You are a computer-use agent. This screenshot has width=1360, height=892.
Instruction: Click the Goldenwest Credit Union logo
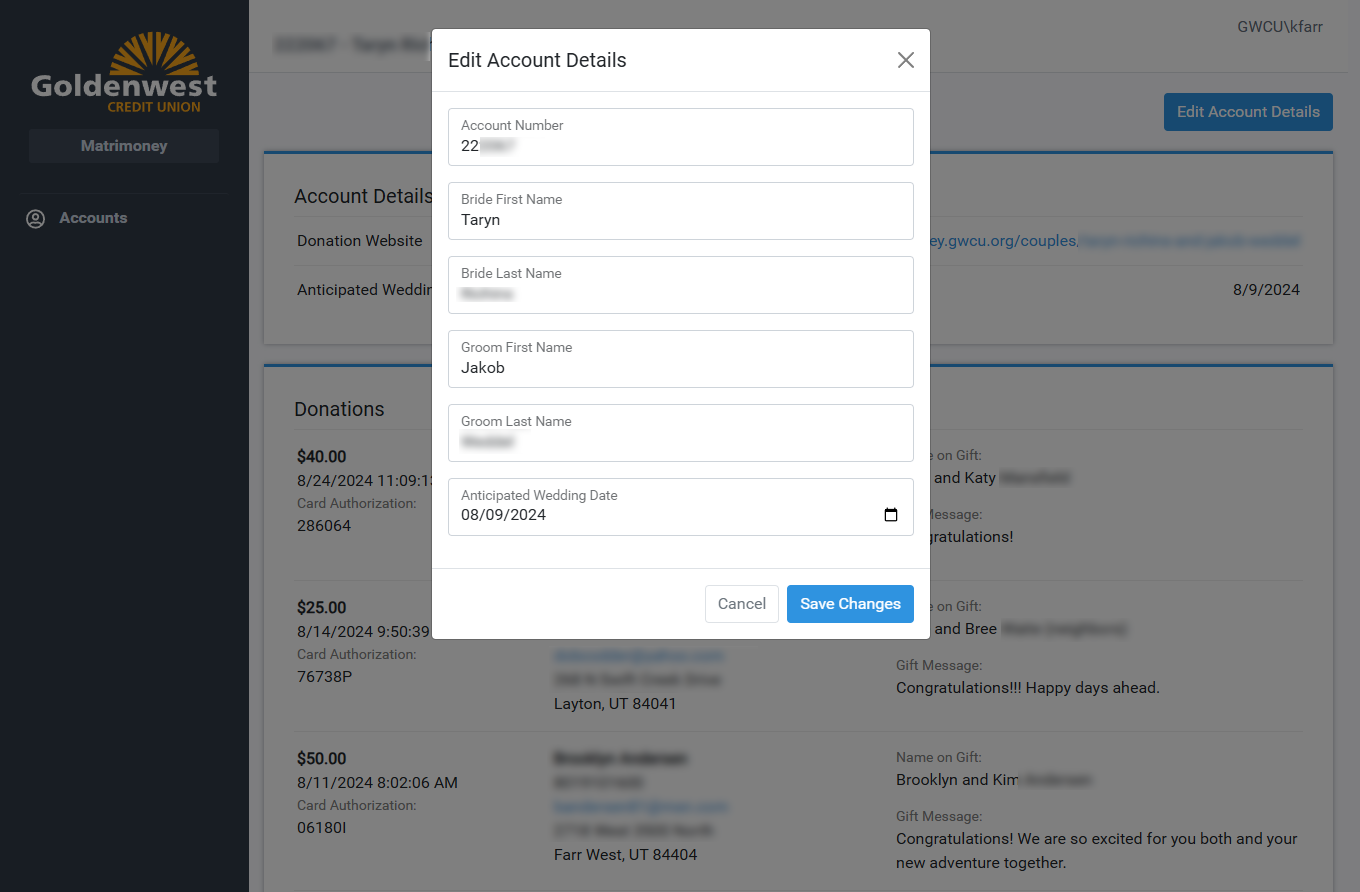pyautogui.click(x=123, y=70)
